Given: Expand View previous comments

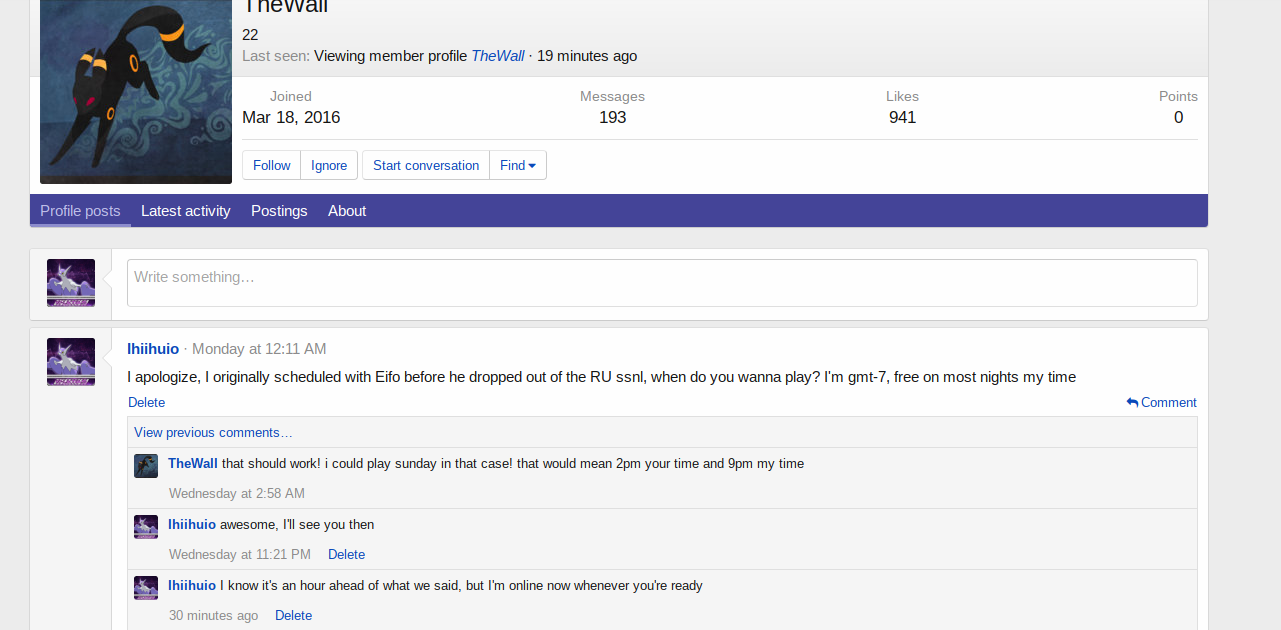Looking at the screenshot, I should (x=213, y=432).
